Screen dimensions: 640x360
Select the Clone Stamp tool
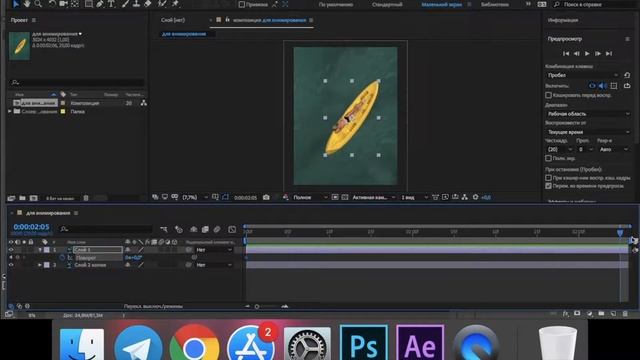(137, 4)
